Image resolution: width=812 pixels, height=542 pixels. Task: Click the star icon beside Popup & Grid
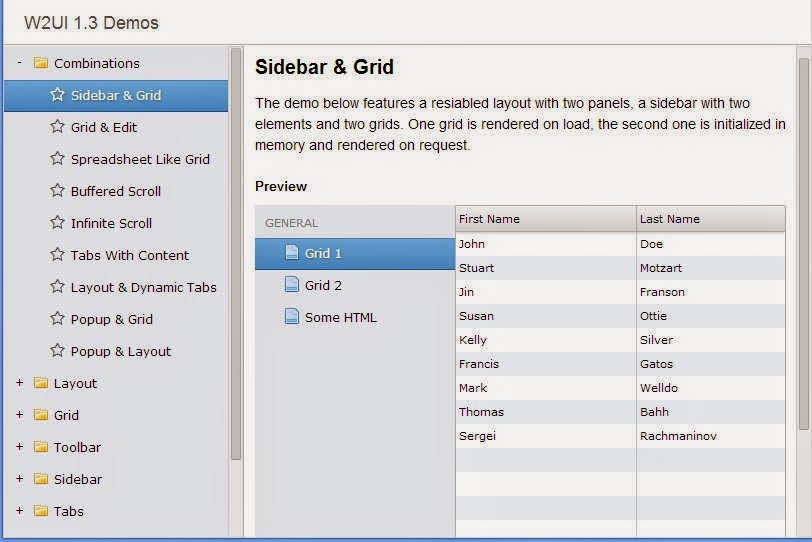pyautogui.click(x=57, y=319)
